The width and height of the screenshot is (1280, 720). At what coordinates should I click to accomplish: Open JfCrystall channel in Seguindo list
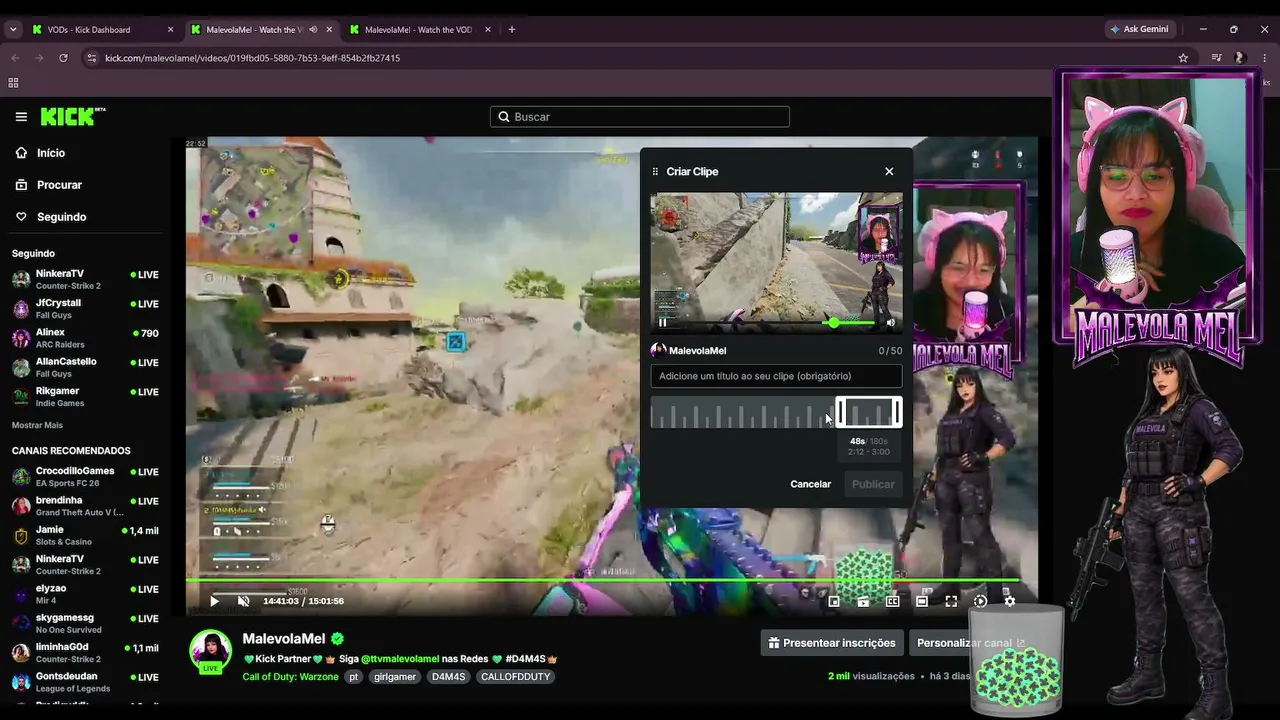(x=85, y=309)
